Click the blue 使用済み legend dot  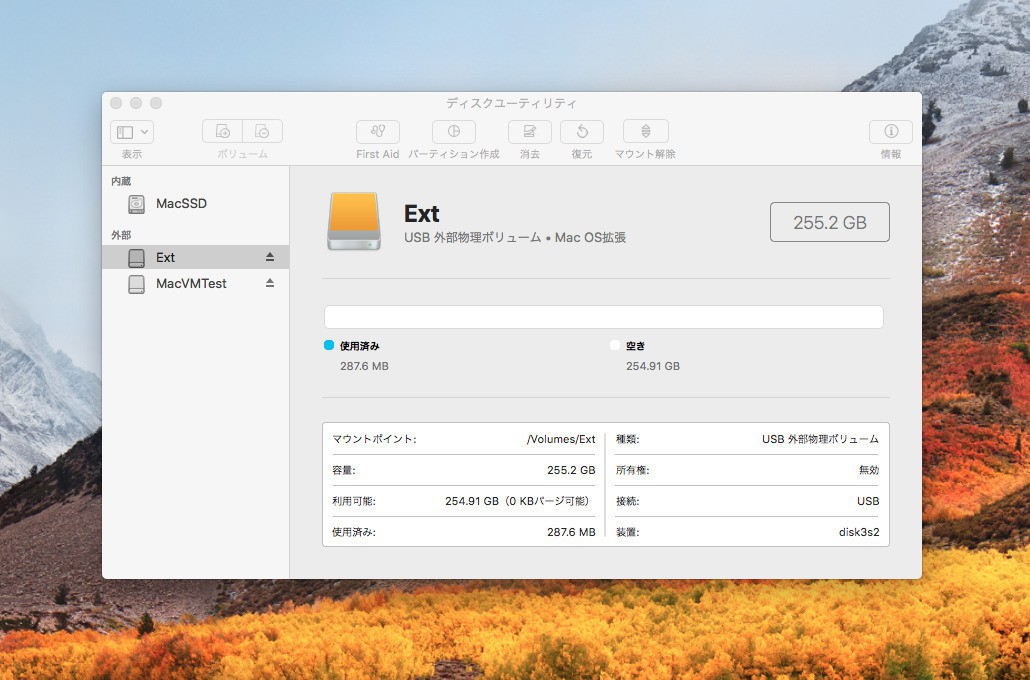coord(329,345)
